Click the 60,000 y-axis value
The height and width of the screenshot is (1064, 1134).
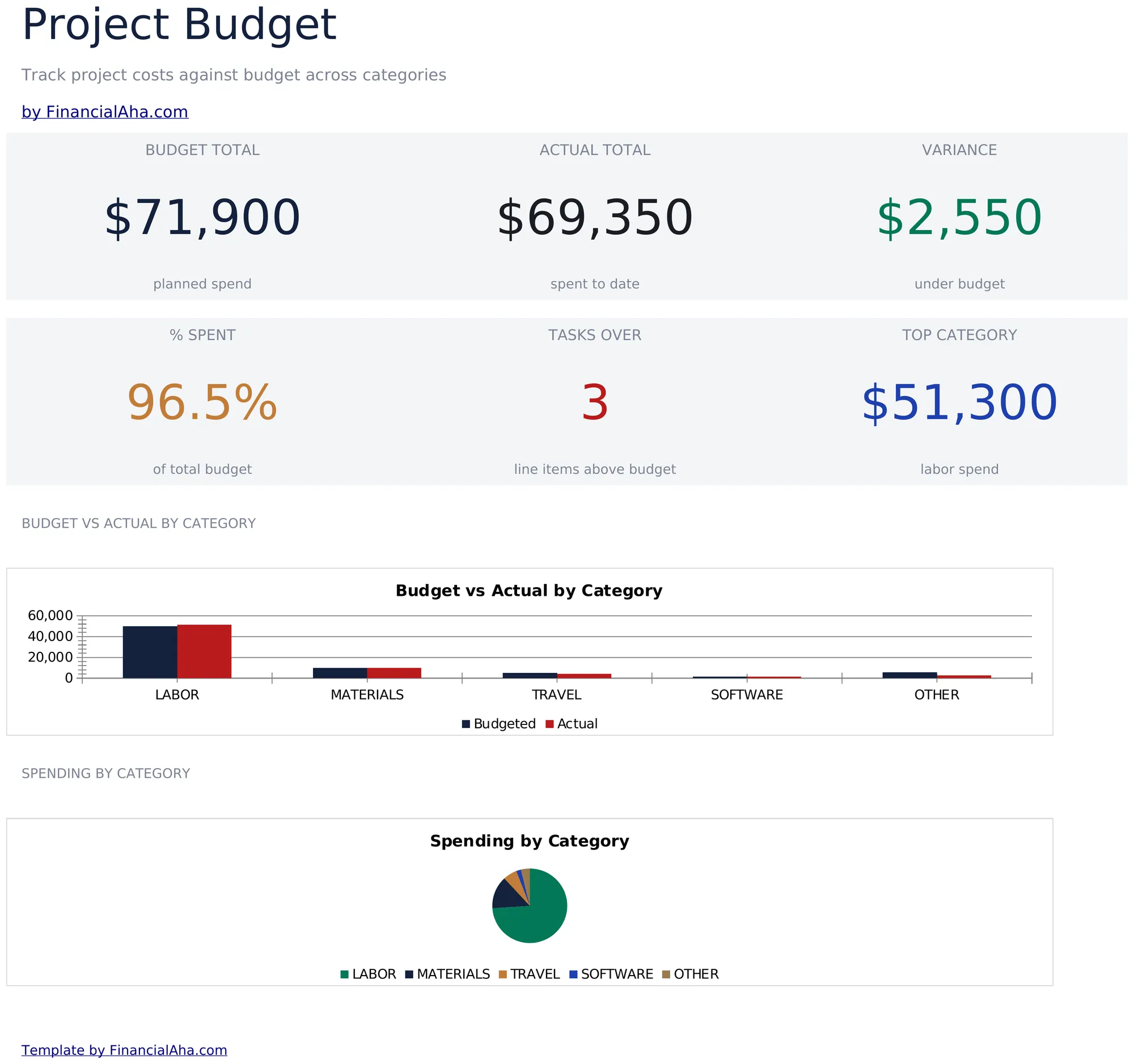pos(50,616)
